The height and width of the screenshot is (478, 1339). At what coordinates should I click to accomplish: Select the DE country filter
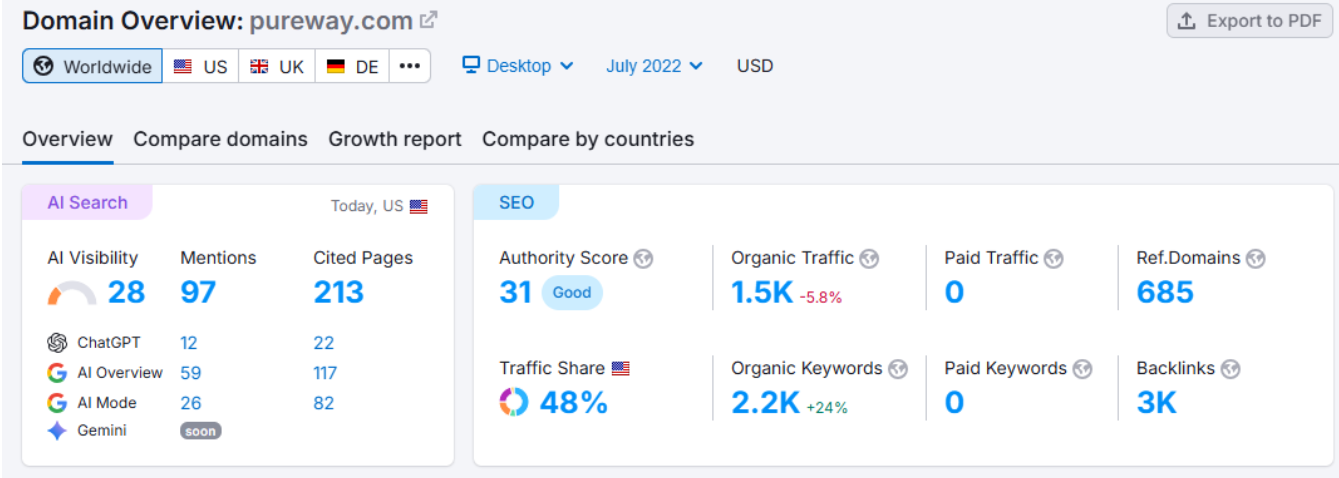tap(353, 66)
